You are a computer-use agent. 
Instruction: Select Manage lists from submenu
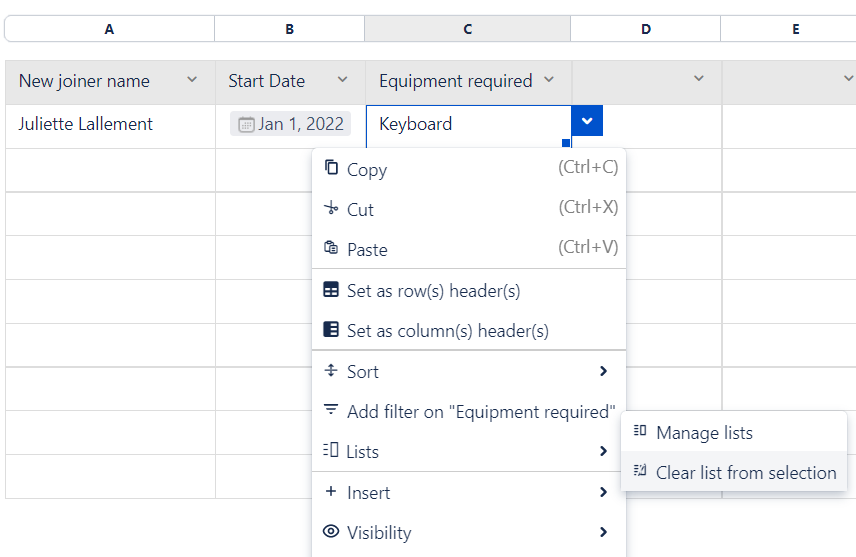tap(704, 433)
